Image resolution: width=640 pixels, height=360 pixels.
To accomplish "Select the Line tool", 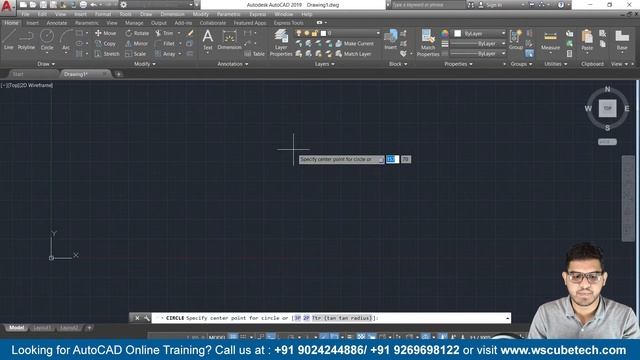I will click(x=9, y=40).
